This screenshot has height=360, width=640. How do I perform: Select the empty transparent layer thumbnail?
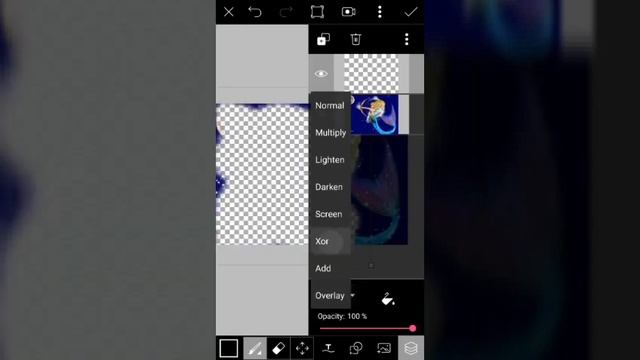371,73
